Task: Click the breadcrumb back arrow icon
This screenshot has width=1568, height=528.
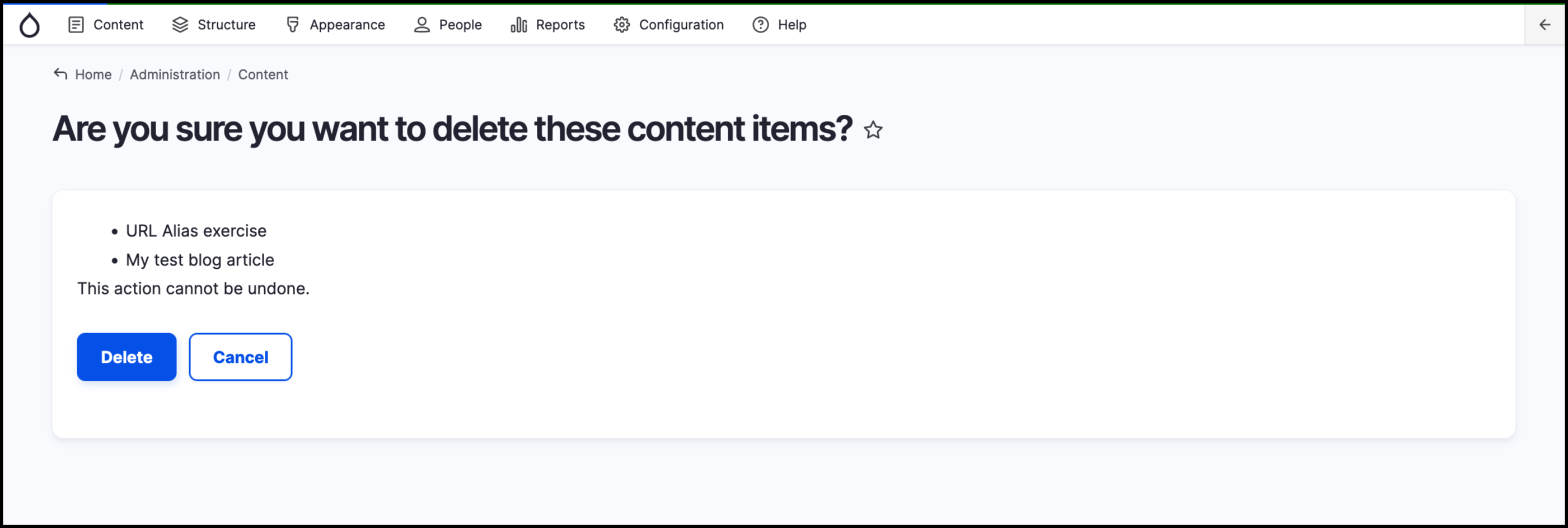Action: point(60,74)
